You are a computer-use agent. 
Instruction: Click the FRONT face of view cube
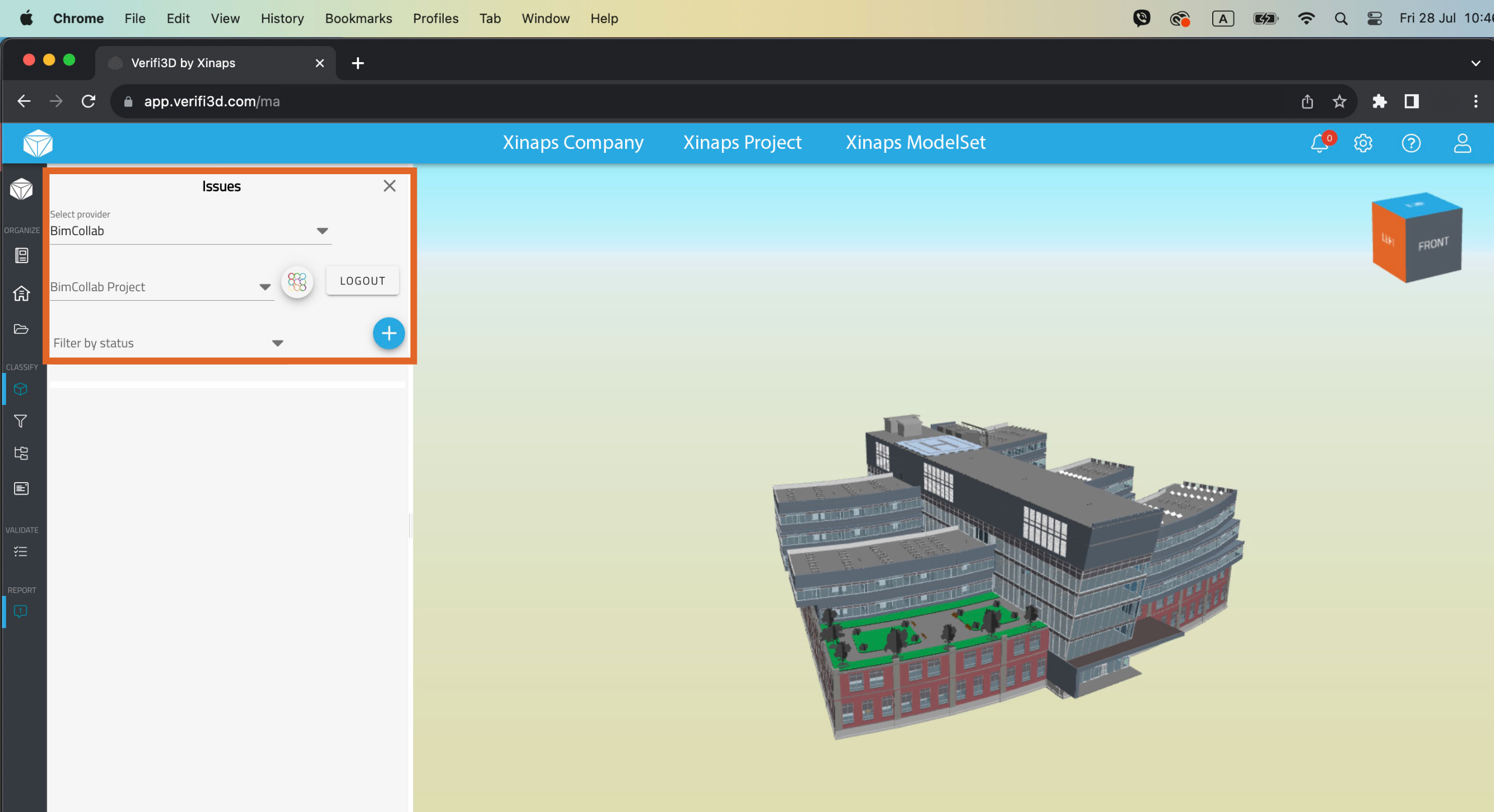1434,245
